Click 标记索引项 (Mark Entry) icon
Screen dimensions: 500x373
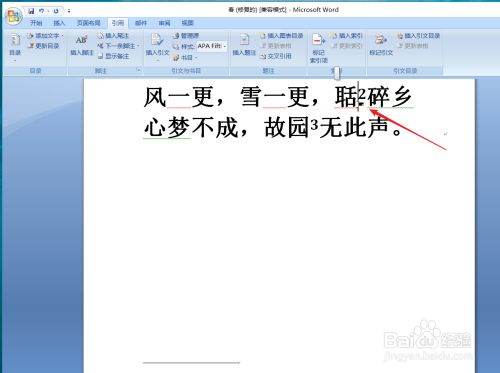319,47
